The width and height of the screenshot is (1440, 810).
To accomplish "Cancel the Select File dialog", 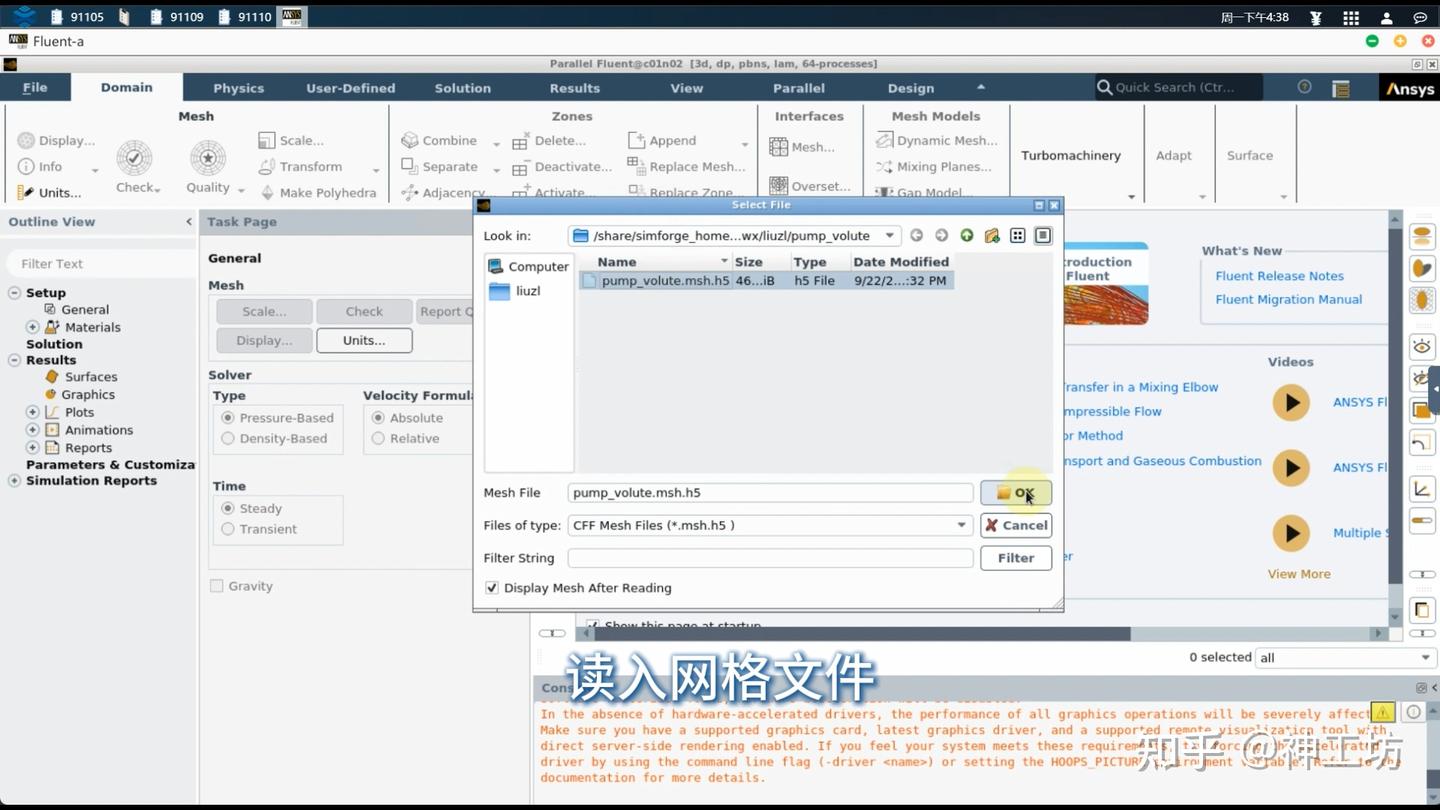I will coord(1016,525).
